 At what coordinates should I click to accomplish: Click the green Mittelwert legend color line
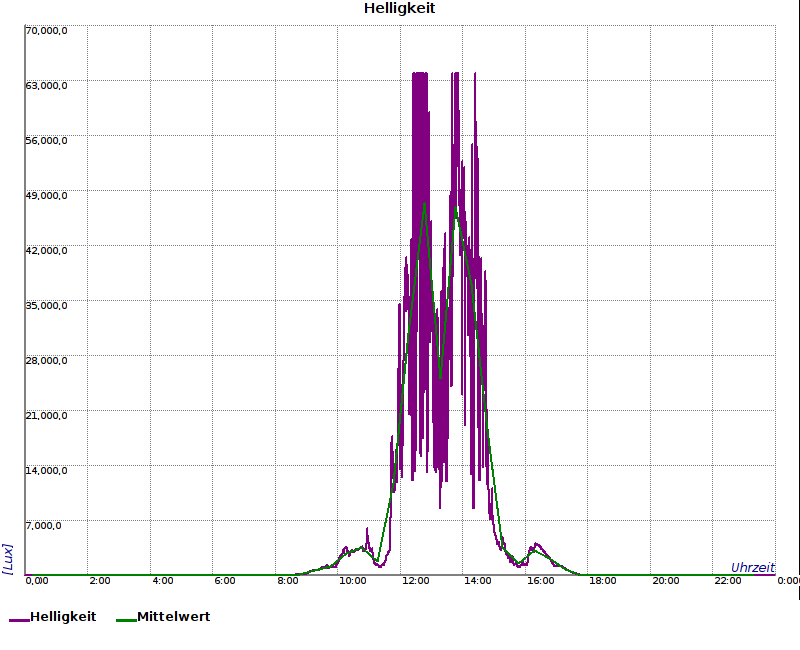127,620
